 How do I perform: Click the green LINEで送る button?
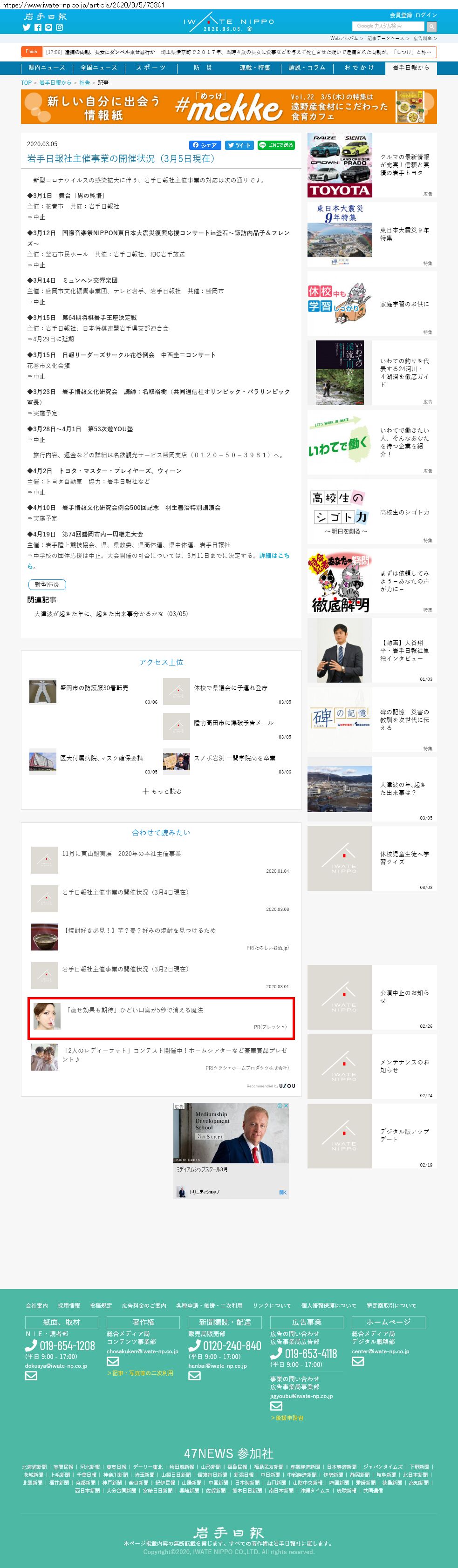pyautogui.click(x=276, y=145)
